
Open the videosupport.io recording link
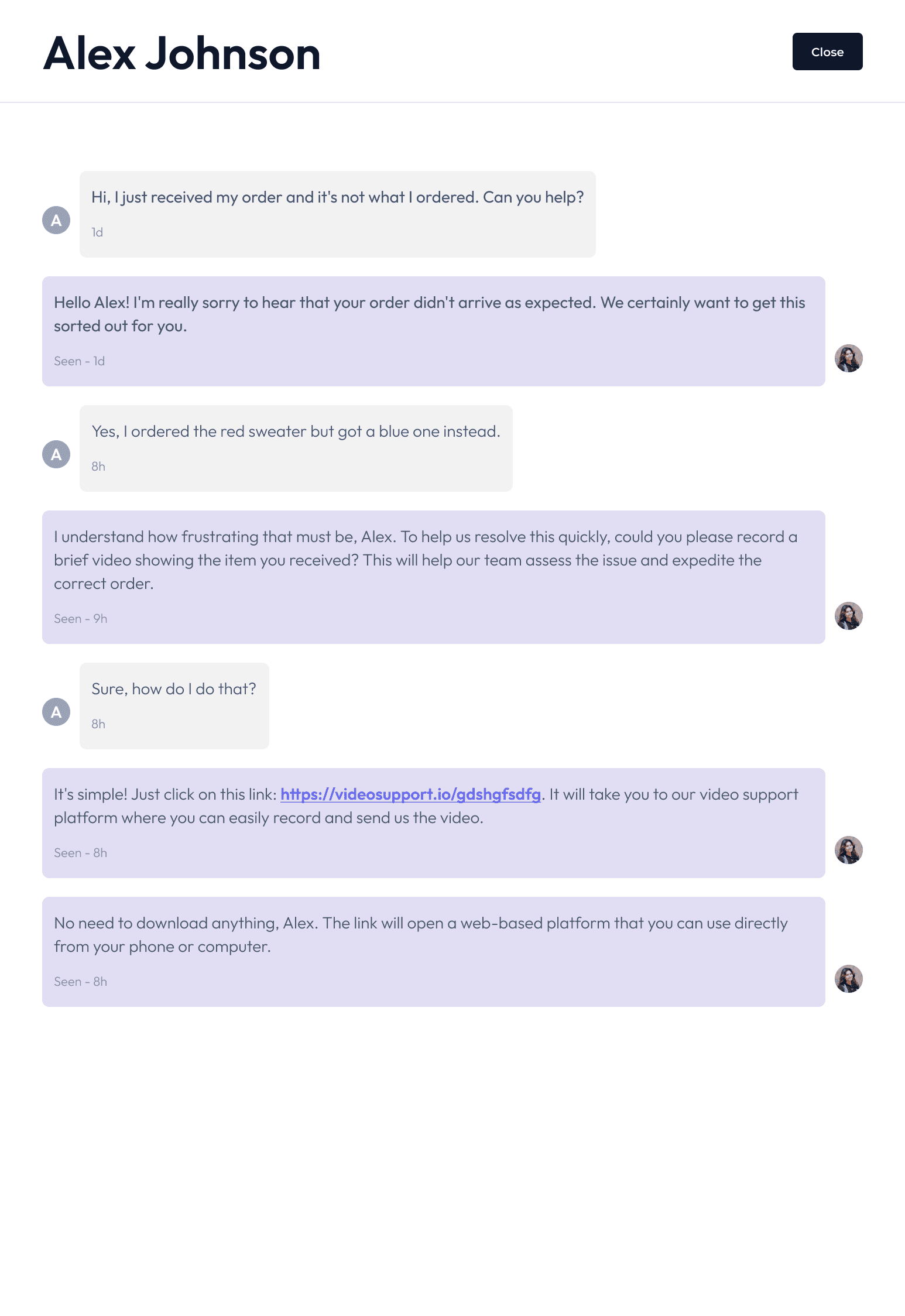[410, 794]
